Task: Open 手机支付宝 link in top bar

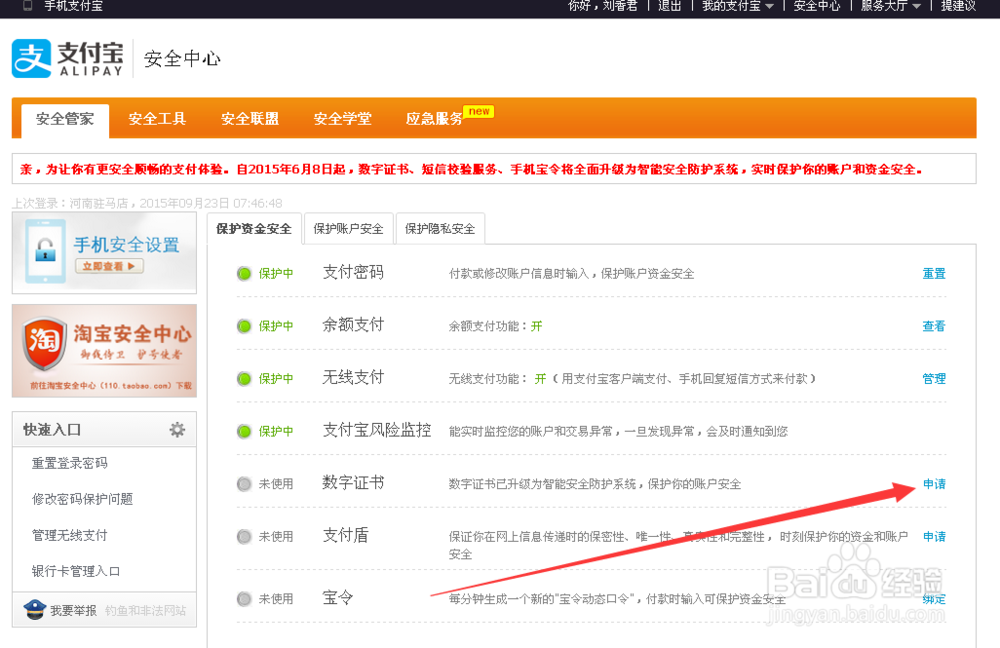Action: (73, 6)
